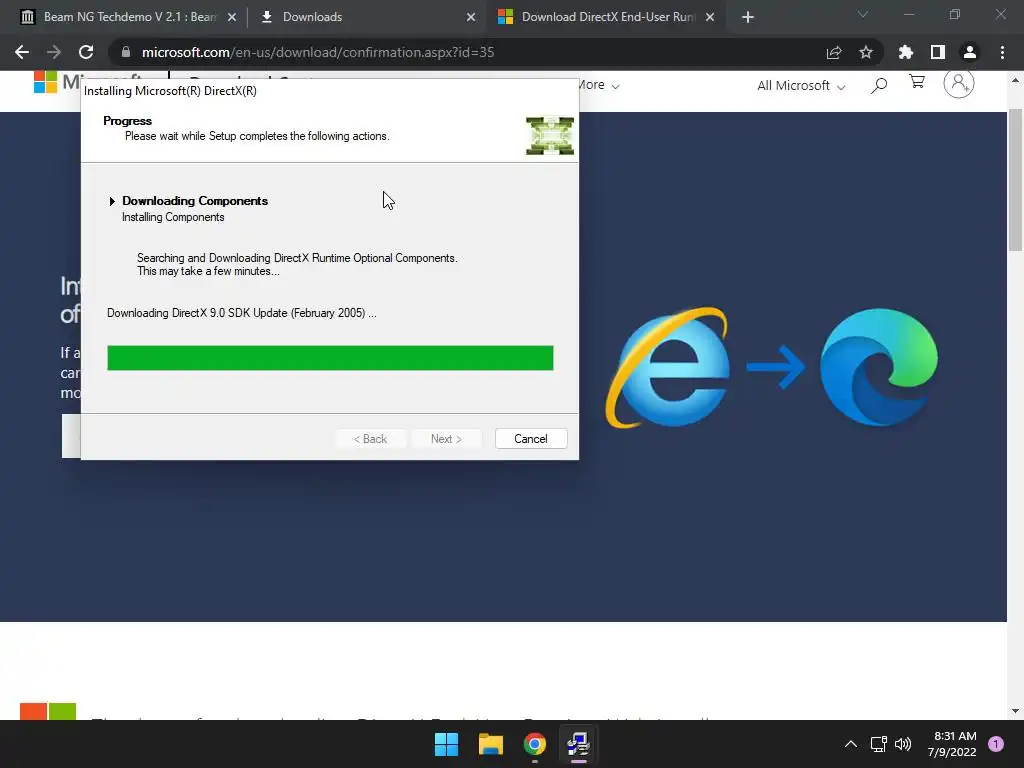Image resolution: width=1024 pixels, height=768 pixels.
Task: Bookmark this page with the star icon
Action: point(866,52)
